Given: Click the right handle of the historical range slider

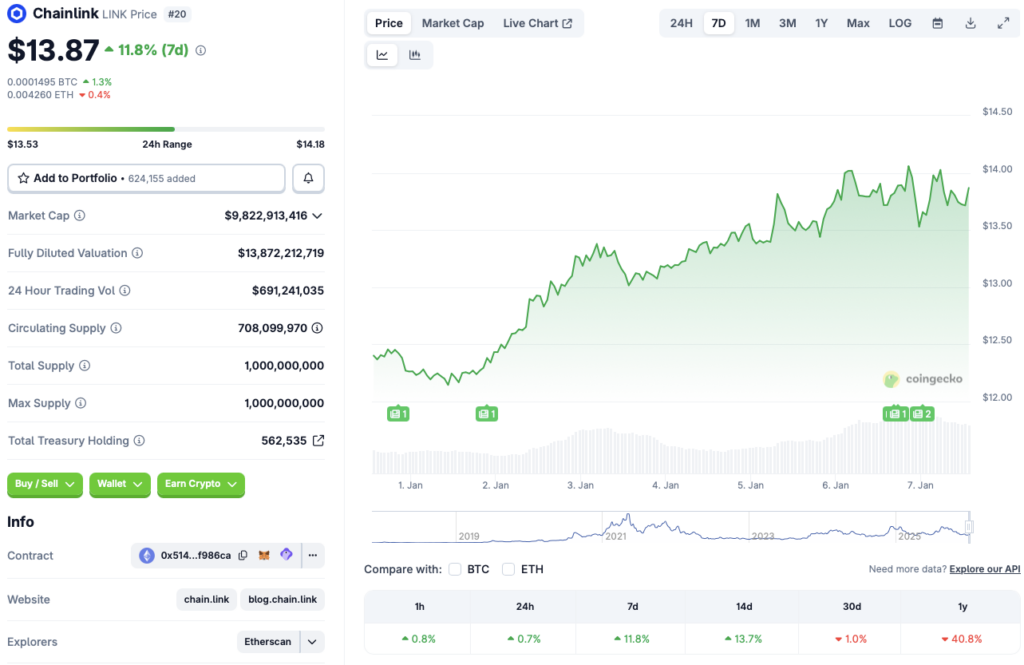Looking at the screenshot, I should point(968,526).
